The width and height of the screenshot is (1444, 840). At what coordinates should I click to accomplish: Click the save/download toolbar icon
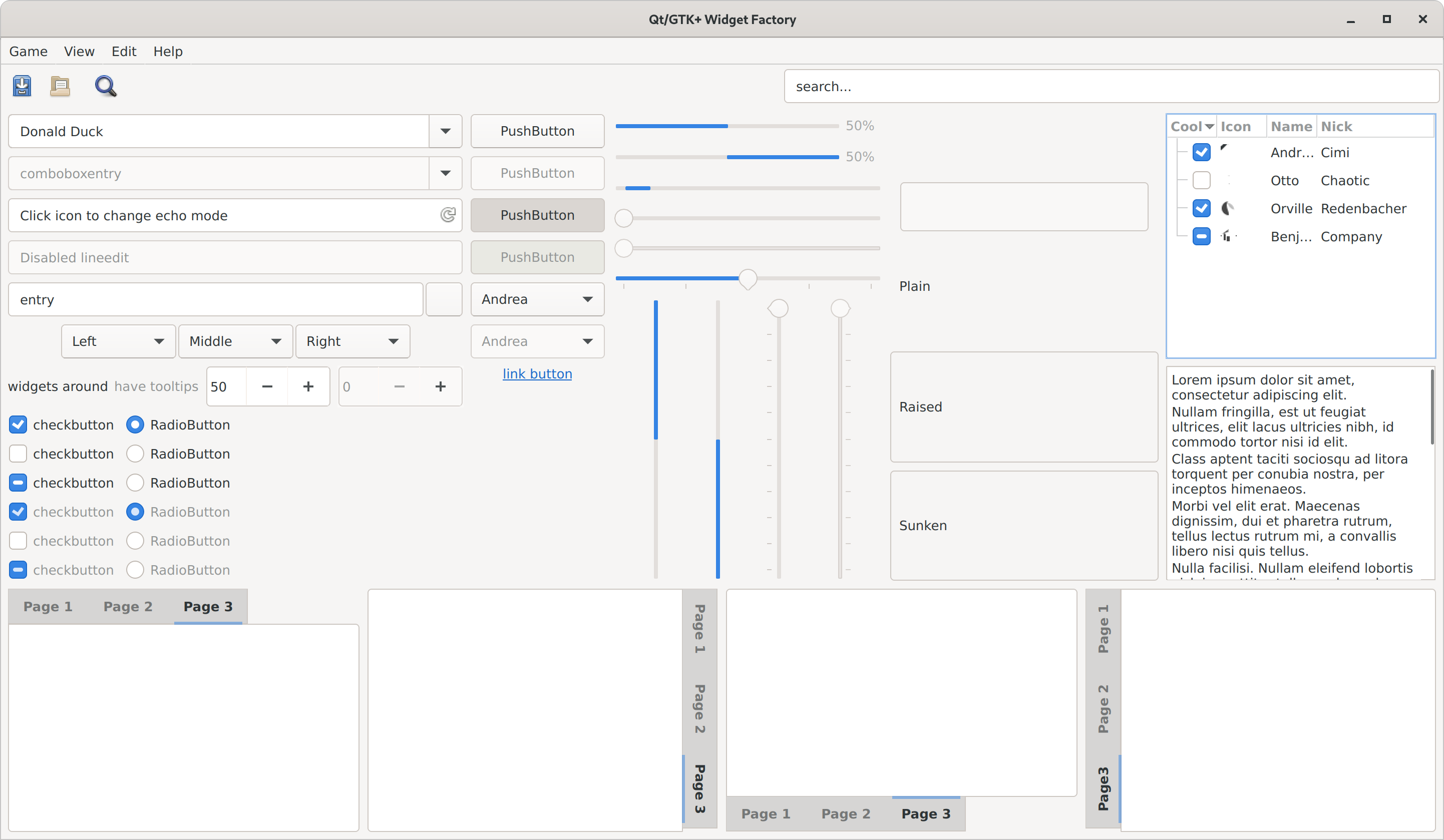coord(22,86)
